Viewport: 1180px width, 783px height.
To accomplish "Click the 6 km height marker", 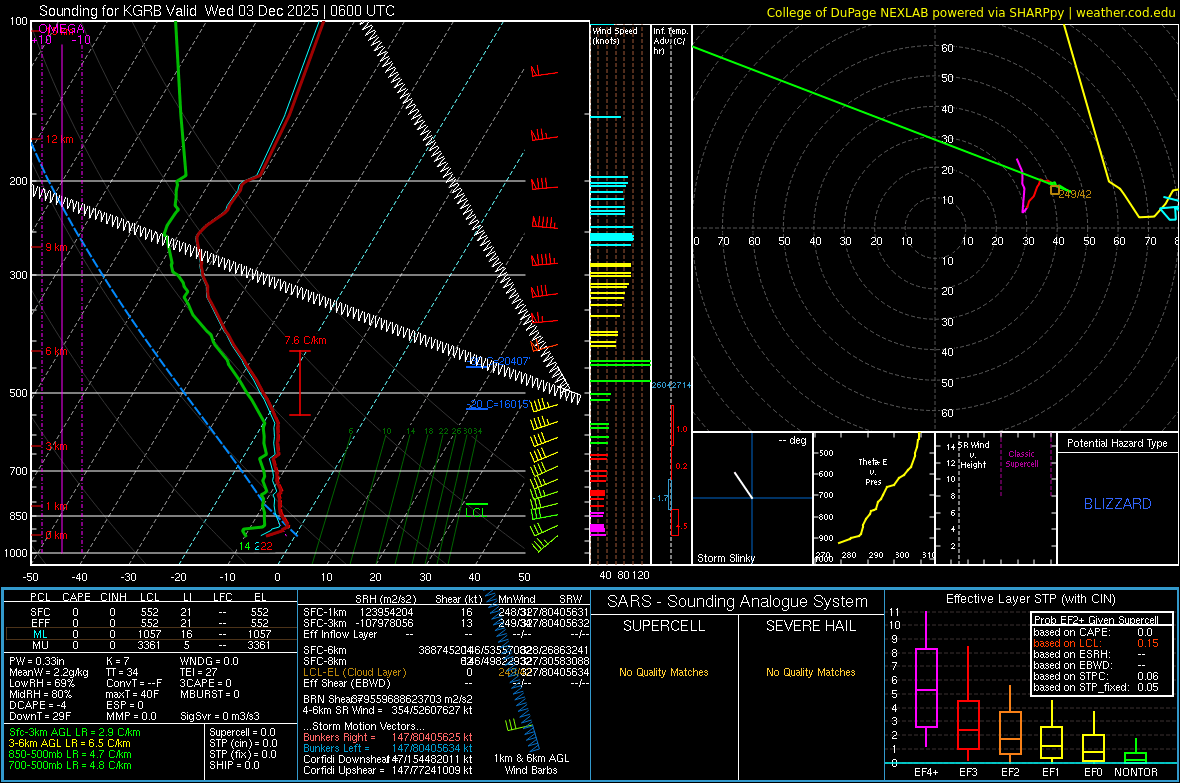I will coord(56,352).
